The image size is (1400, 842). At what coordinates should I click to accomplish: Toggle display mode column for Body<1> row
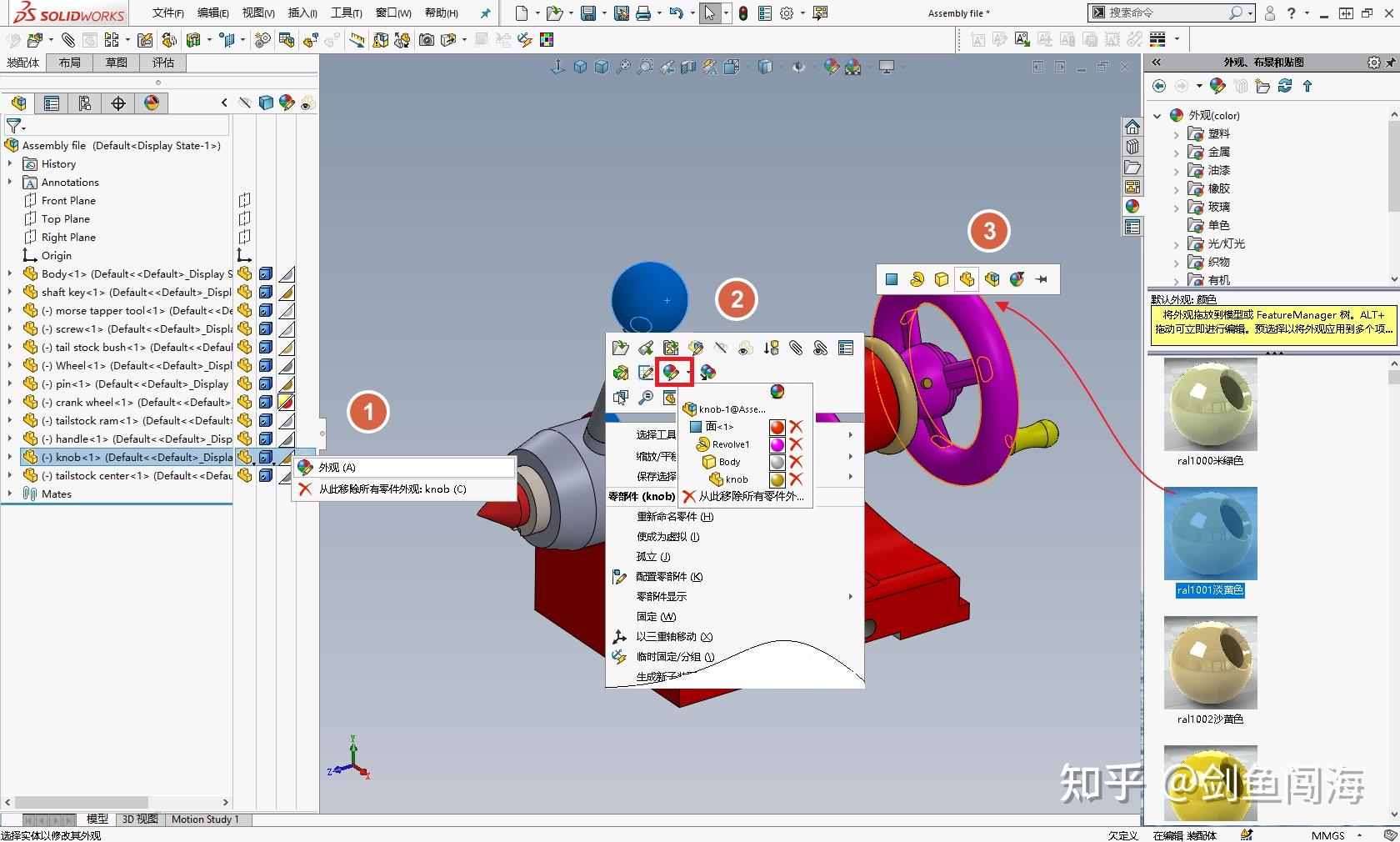point(266,273)
